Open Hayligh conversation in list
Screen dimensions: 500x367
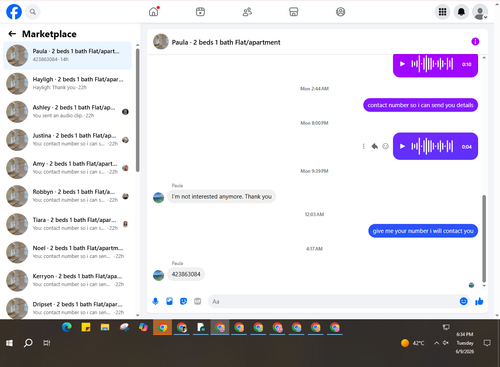click(67, 83)
